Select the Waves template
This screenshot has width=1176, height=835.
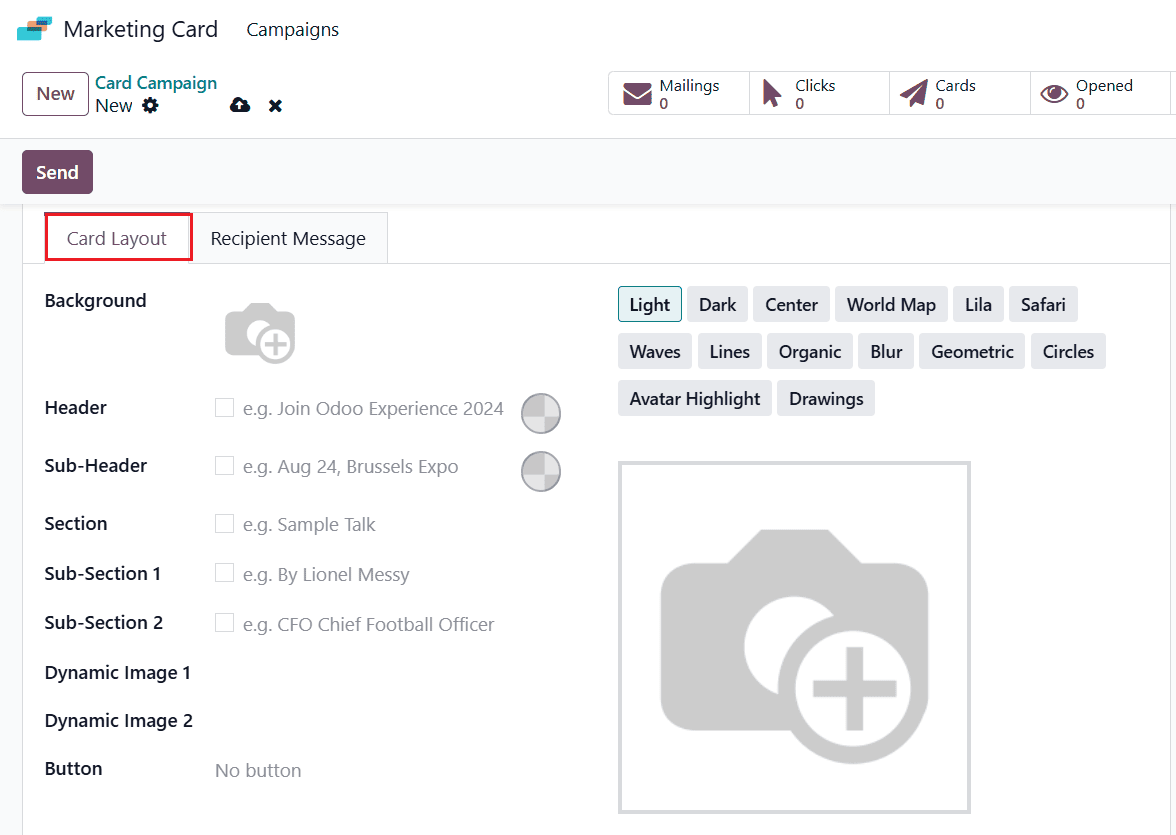tap(655, 351)
